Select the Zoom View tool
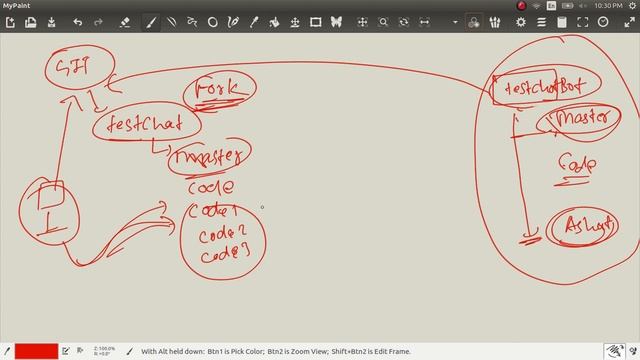The image size is (640, 360). [x=383, y=22]
